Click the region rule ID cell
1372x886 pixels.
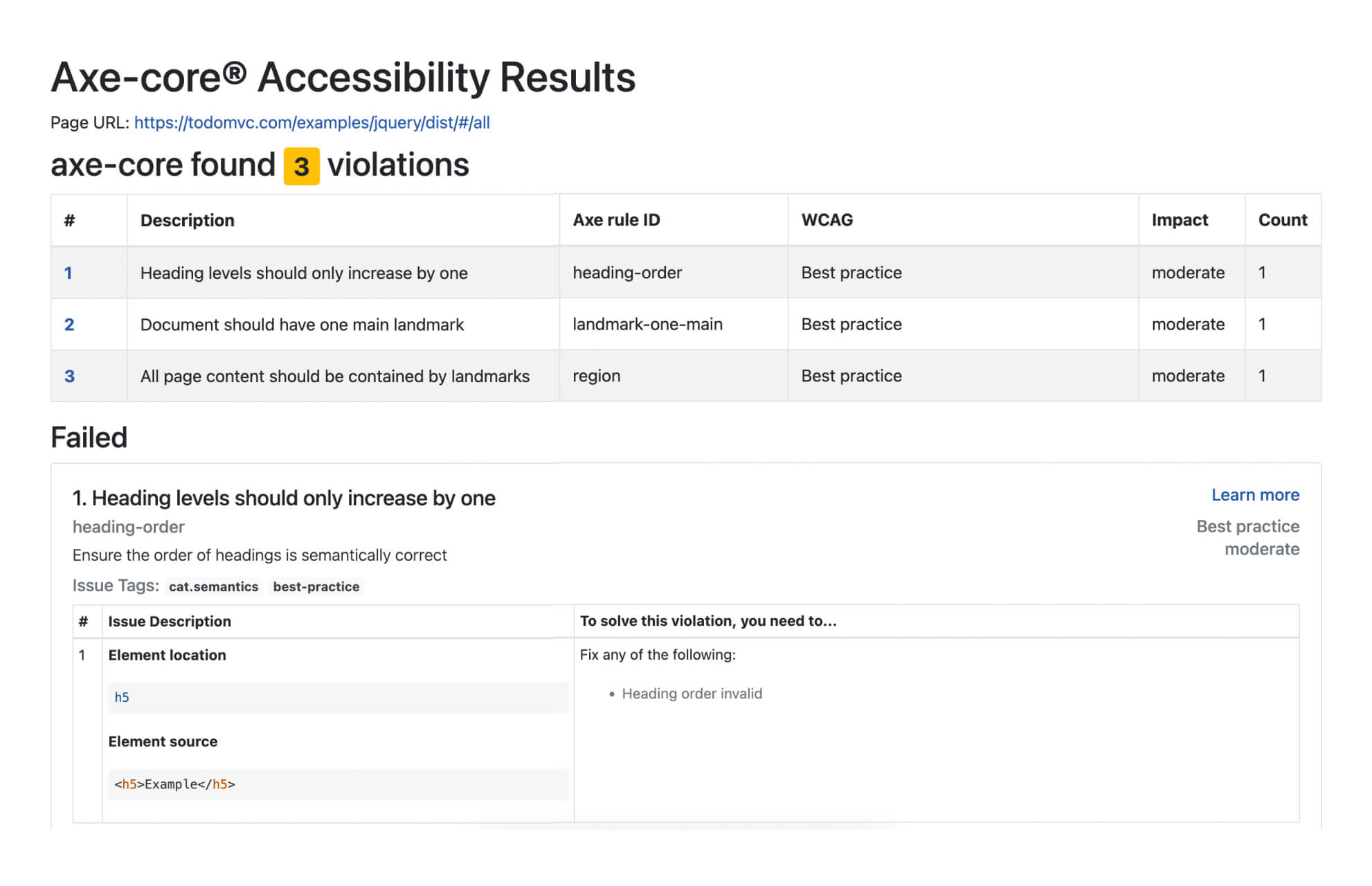click(x=596, y=376)
